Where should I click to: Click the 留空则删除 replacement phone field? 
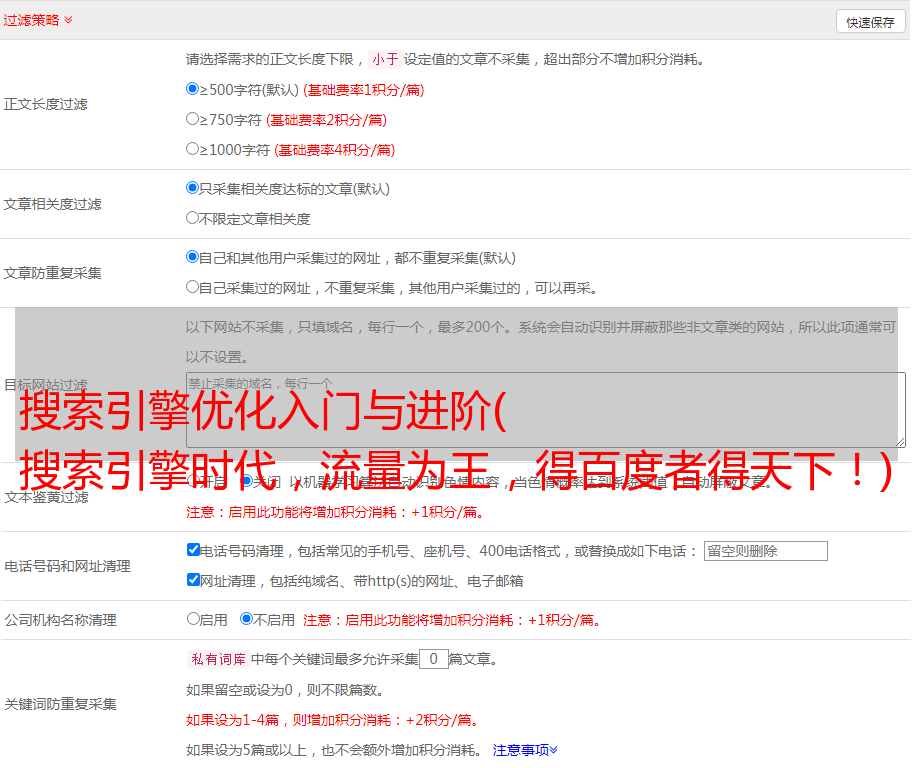point(765,551)
